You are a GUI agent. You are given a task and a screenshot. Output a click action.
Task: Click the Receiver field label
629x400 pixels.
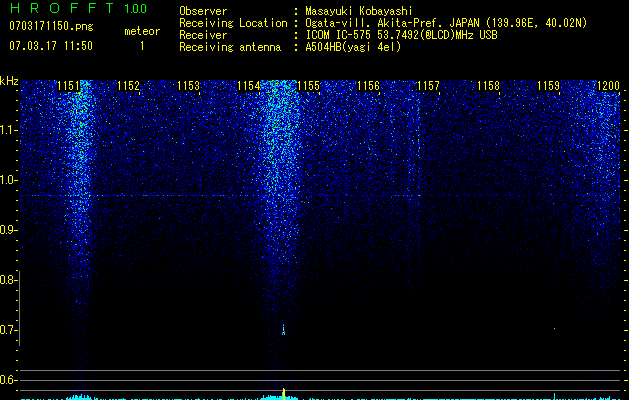pos(203,35)
